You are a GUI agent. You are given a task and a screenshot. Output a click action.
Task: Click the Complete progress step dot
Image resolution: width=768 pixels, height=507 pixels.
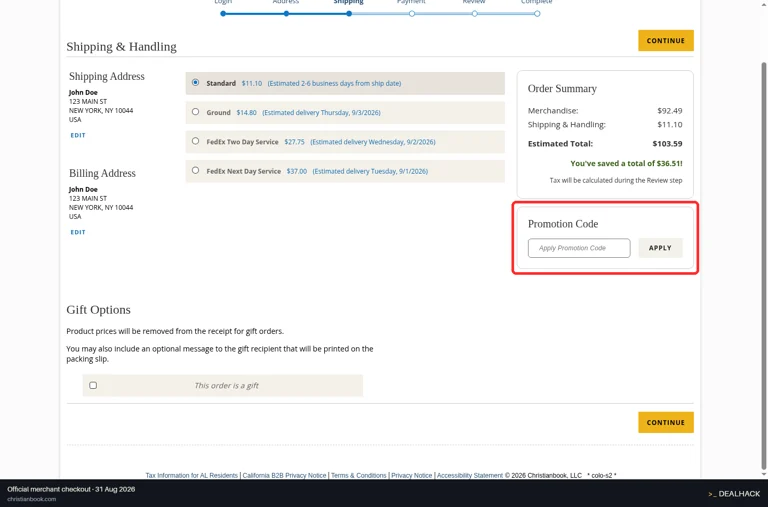(x=537, y=14)
